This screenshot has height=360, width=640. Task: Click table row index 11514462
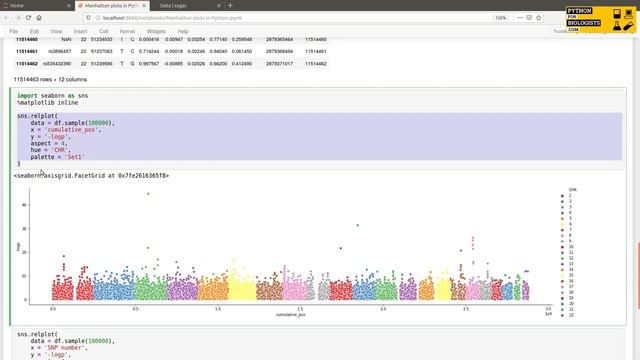(27, 64)
